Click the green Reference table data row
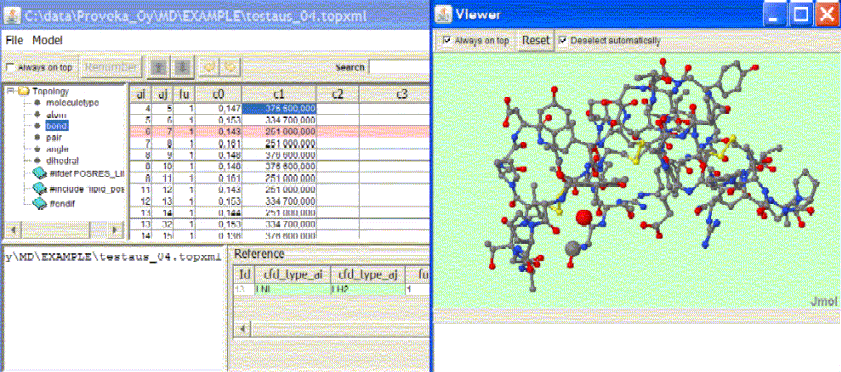The image size is (841, 372). 332,289
